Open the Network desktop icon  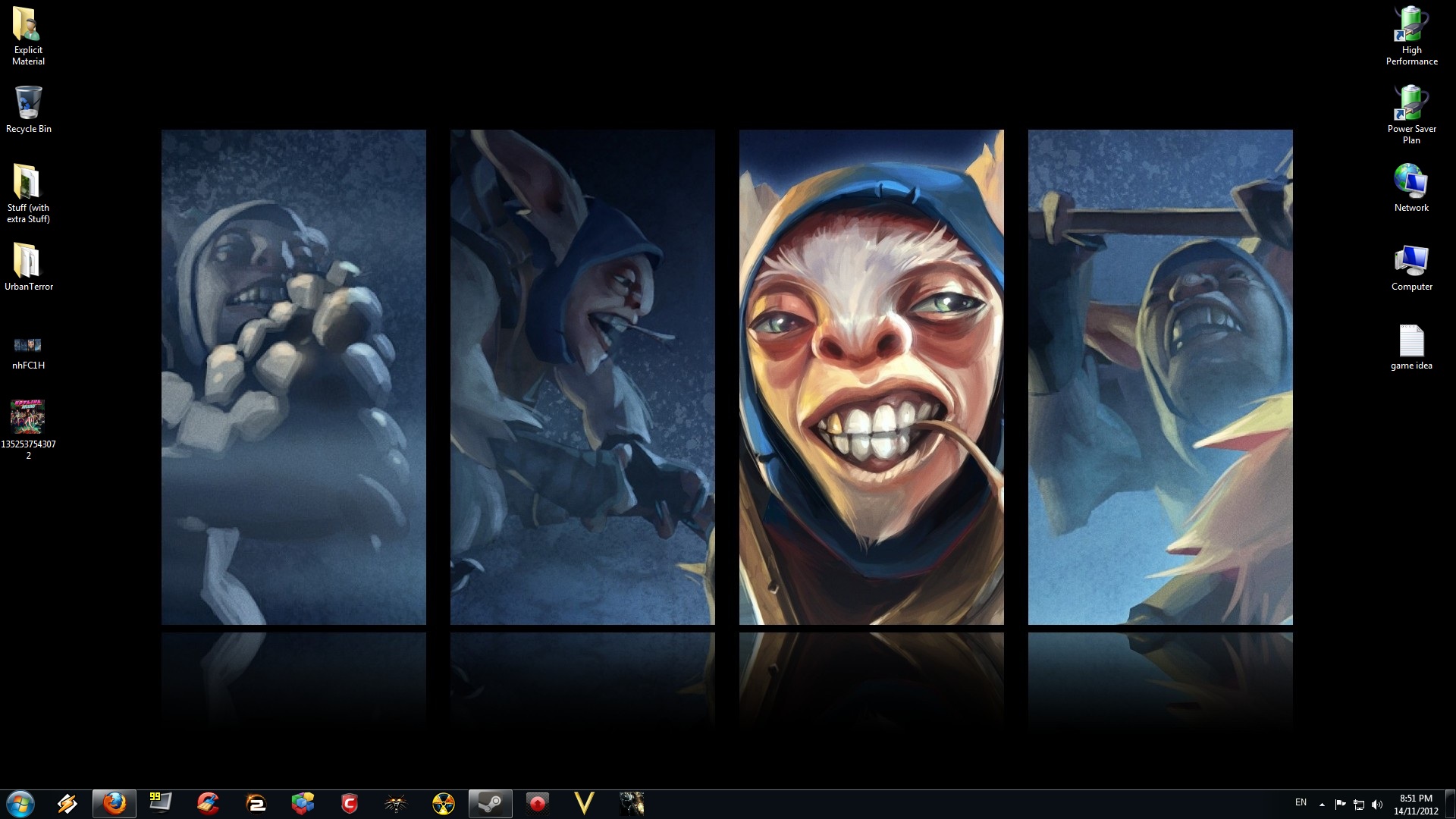pyautogui.click(x=1411, y=187)
